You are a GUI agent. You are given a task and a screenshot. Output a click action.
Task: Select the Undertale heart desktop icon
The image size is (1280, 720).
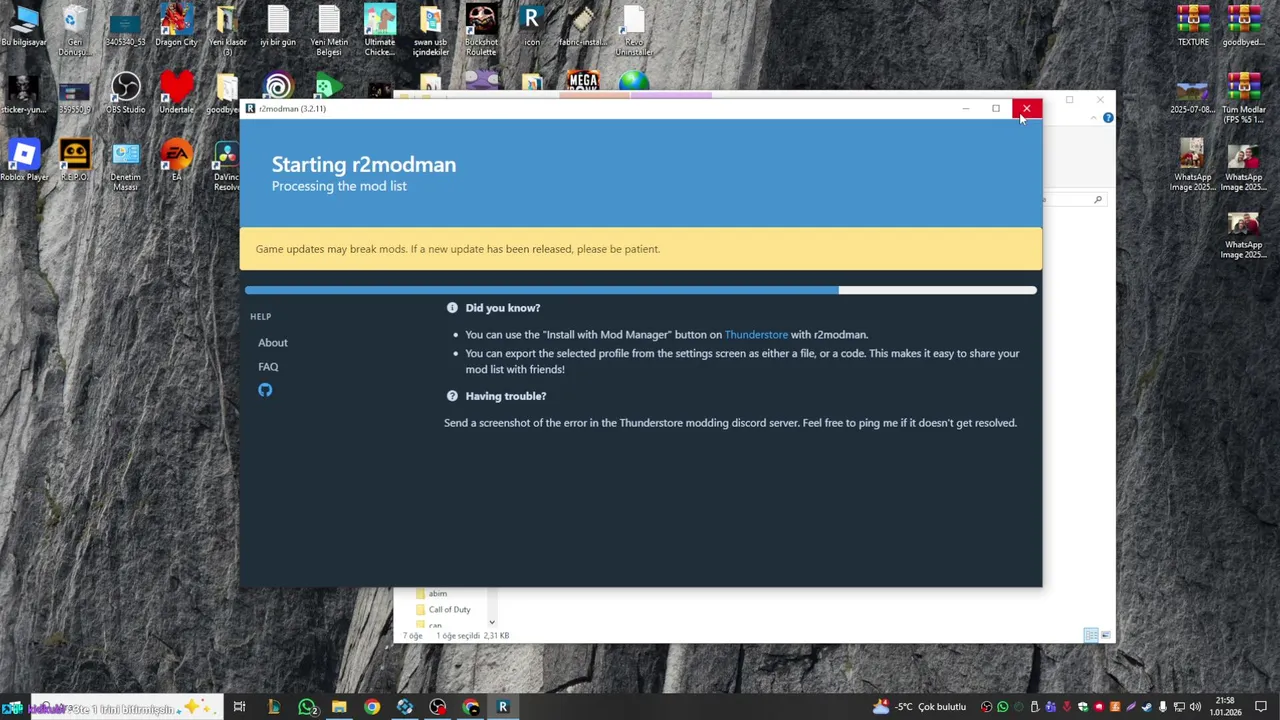tap(176, 93)
